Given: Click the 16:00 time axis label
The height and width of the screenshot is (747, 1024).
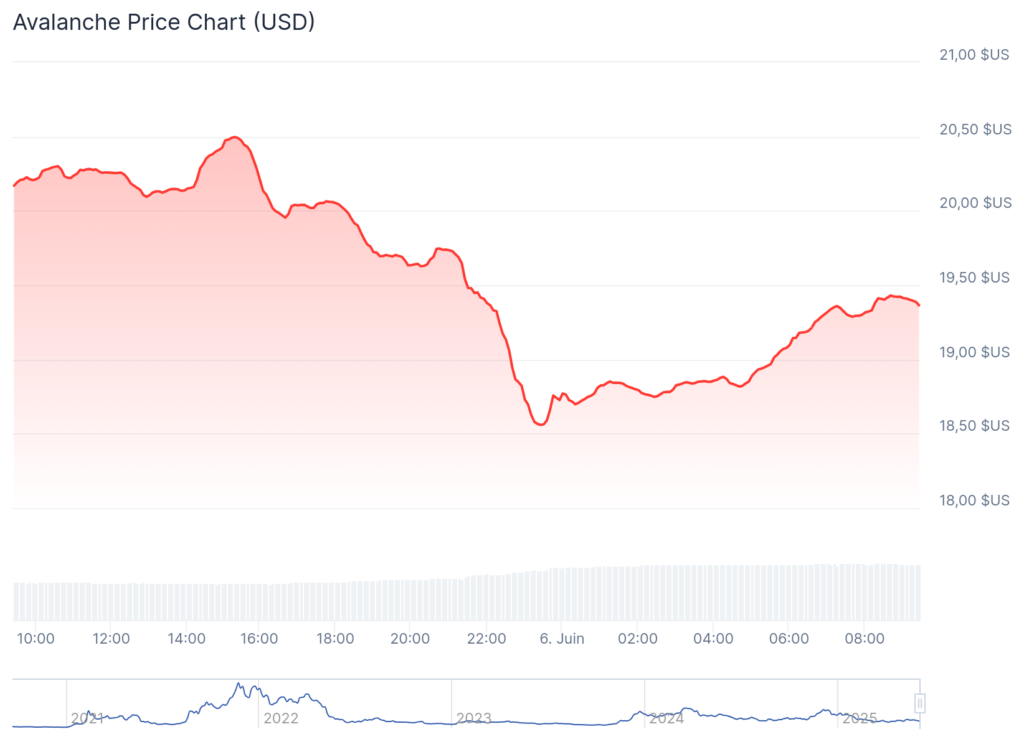Looking at the screenshot, I should pos(259,638).
